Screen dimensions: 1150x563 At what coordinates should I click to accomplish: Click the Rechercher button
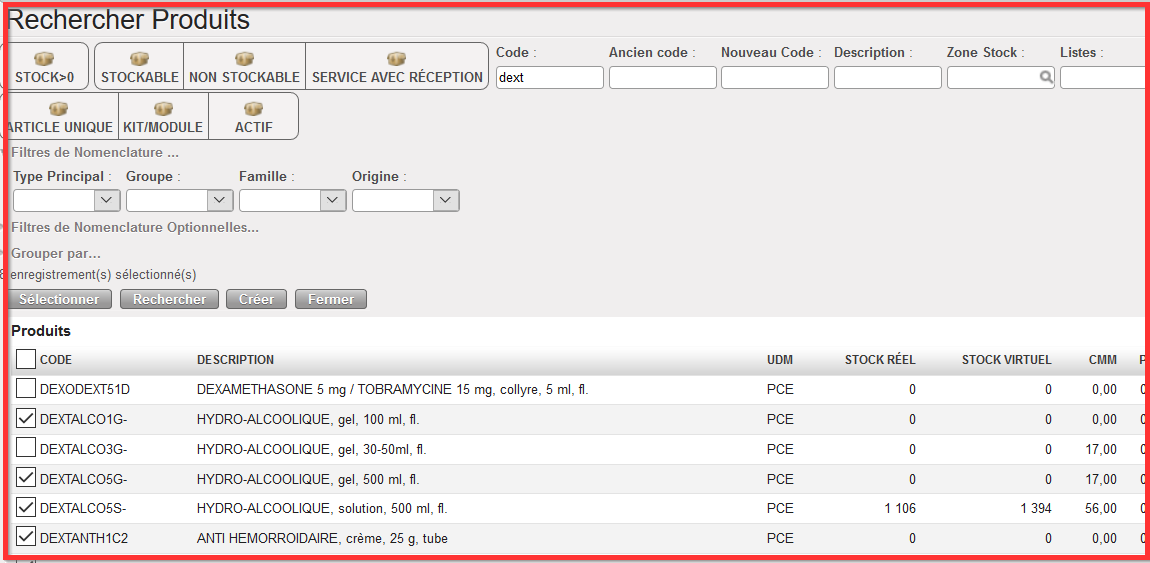(169, 299)
